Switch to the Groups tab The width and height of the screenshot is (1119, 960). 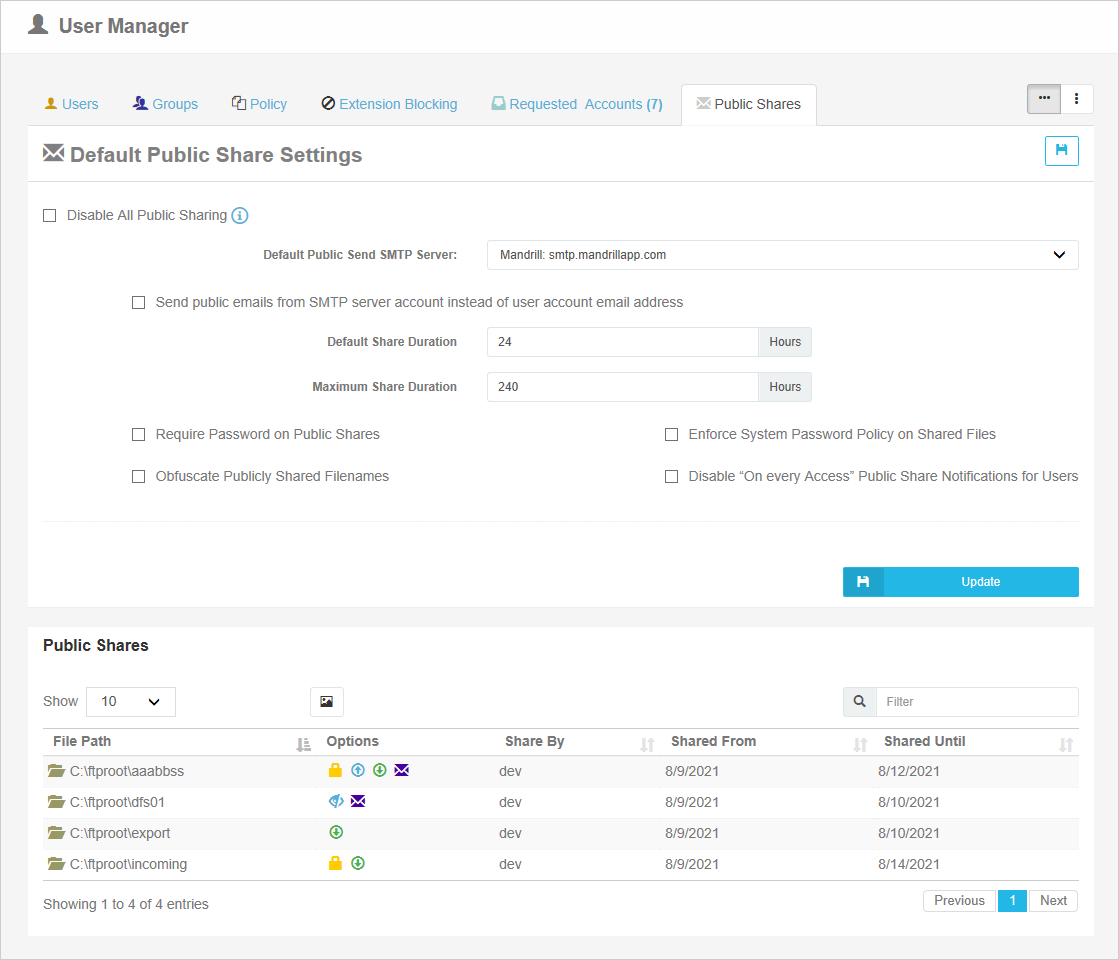[165, 104]
